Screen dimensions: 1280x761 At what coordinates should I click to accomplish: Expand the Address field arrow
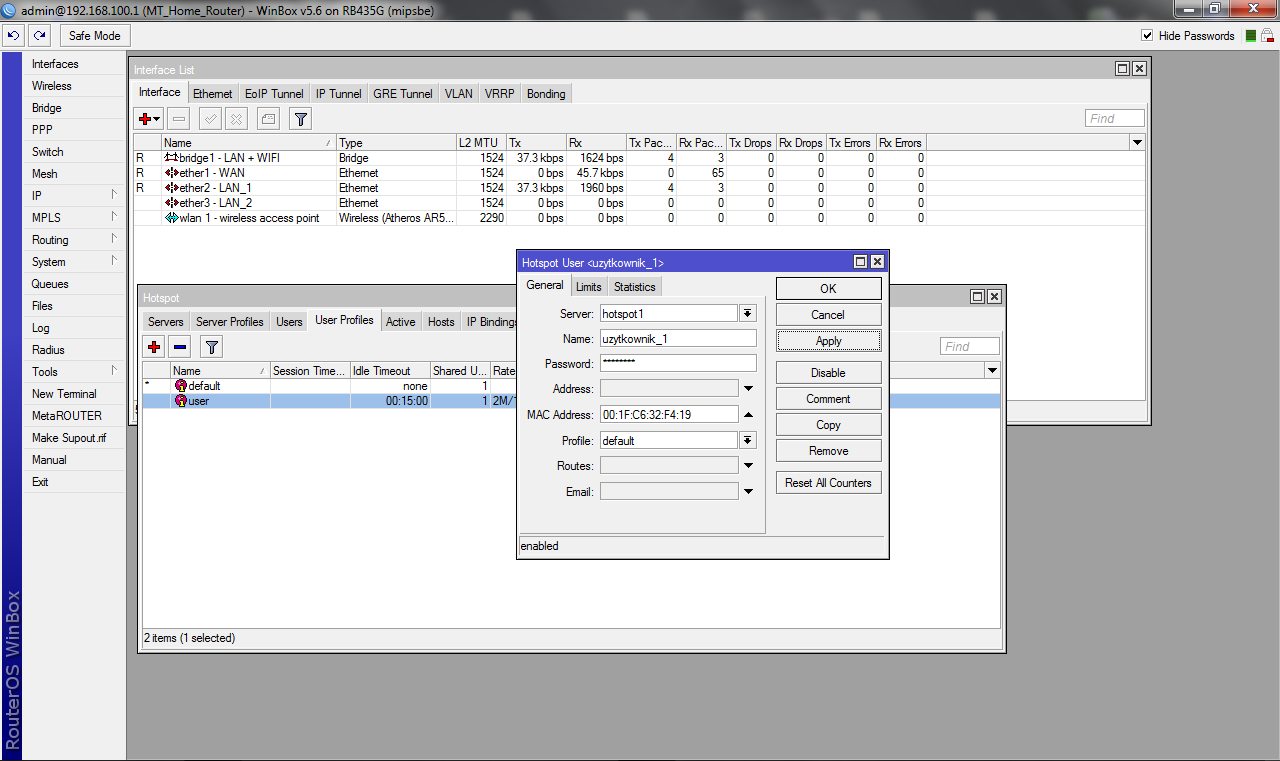coord(748,389)
